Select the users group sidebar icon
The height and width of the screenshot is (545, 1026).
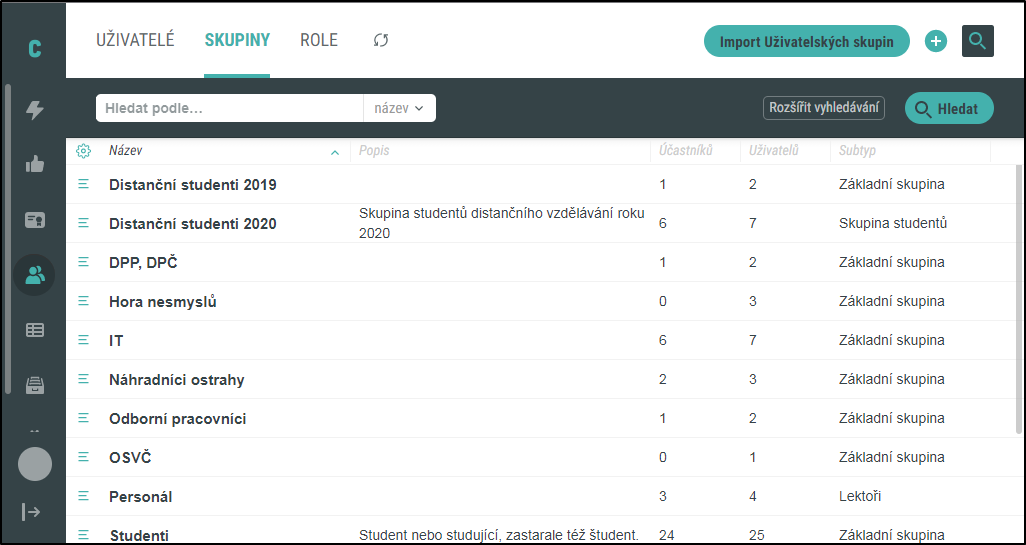pyautogui.click(x=35, y=275)
